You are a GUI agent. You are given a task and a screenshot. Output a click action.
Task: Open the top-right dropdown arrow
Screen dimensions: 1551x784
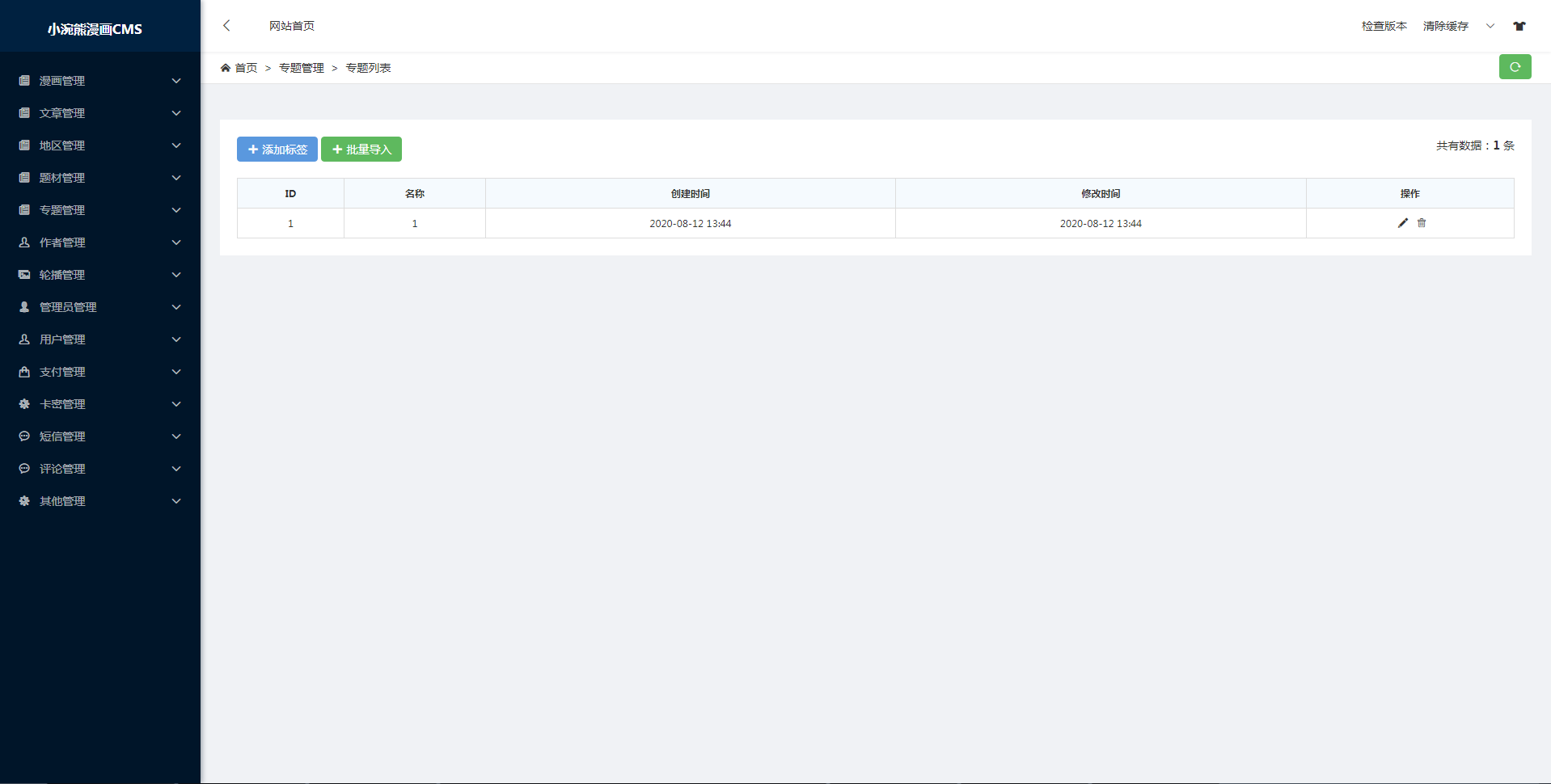pyautogui.click(x=1490, y=26)
